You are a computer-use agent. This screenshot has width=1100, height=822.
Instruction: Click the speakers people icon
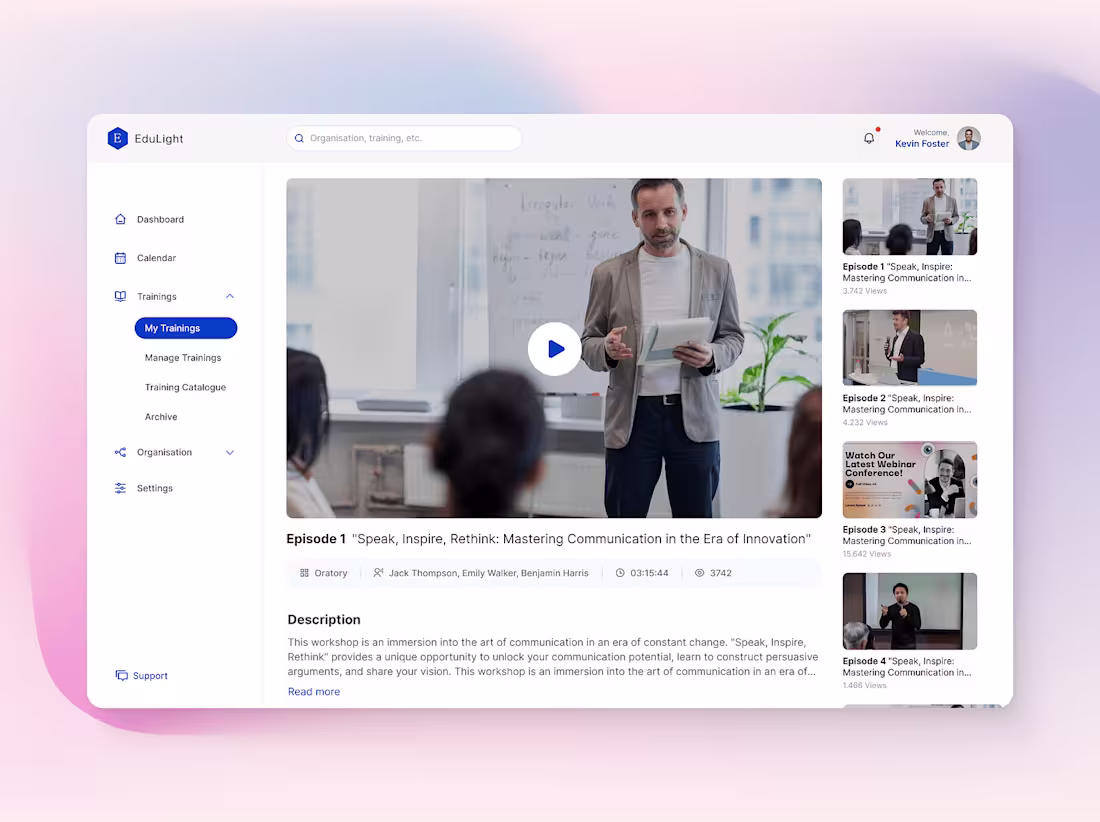coord(378,573)
